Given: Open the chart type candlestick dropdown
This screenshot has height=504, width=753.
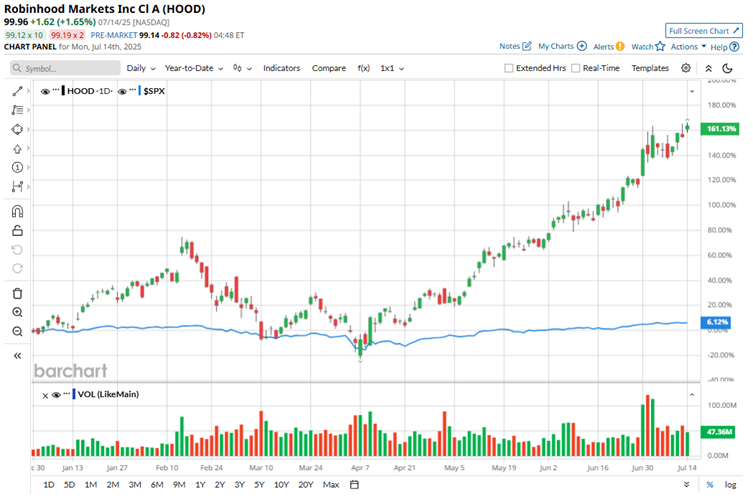Looking at the screenshot, I should (x=242, y=68).
